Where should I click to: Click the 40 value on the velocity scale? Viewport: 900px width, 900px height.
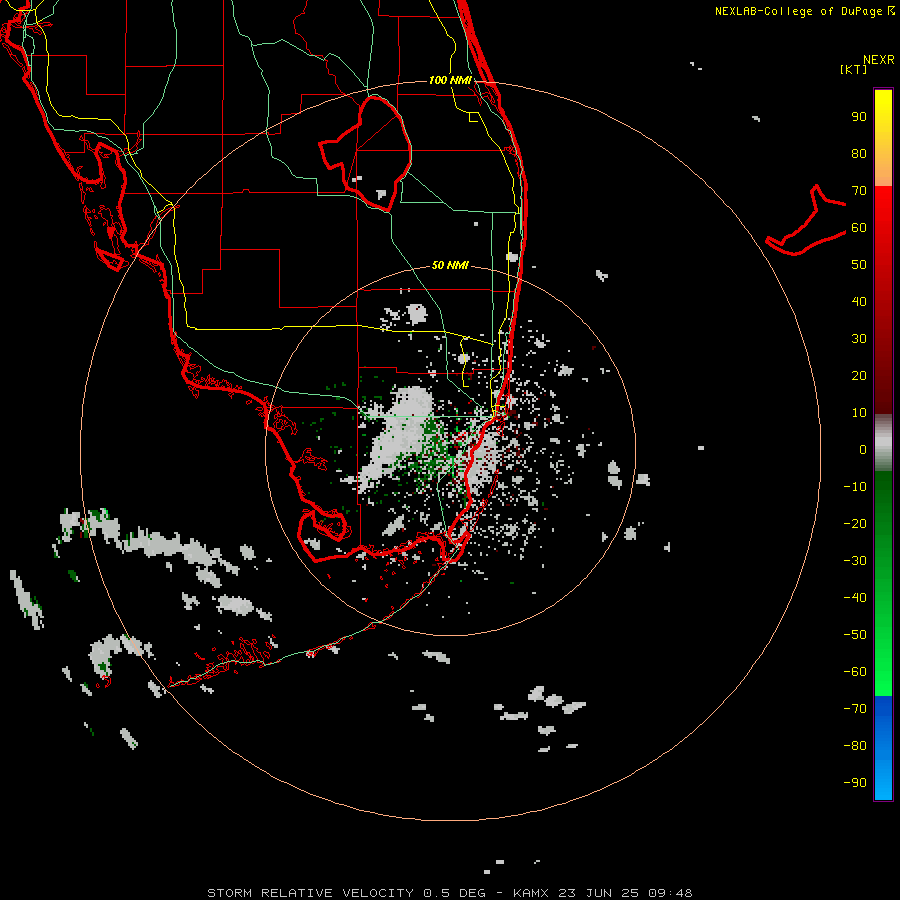click(x=859, y=301)
